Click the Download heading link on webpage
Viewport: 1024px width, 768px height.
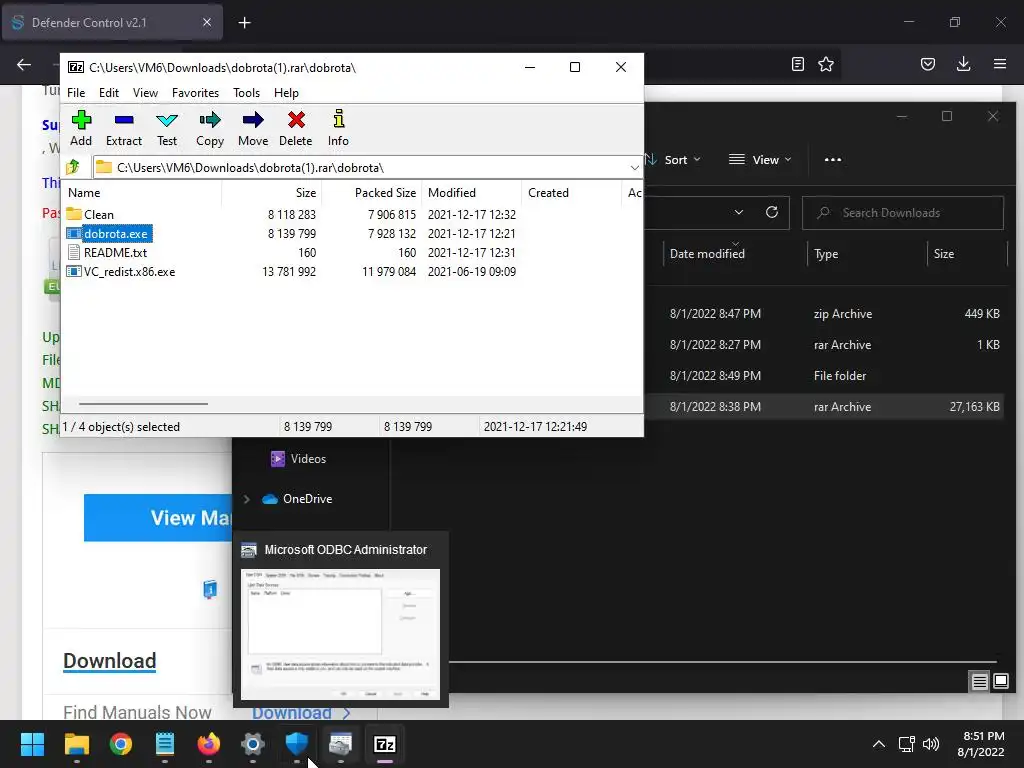coord(110,661)
